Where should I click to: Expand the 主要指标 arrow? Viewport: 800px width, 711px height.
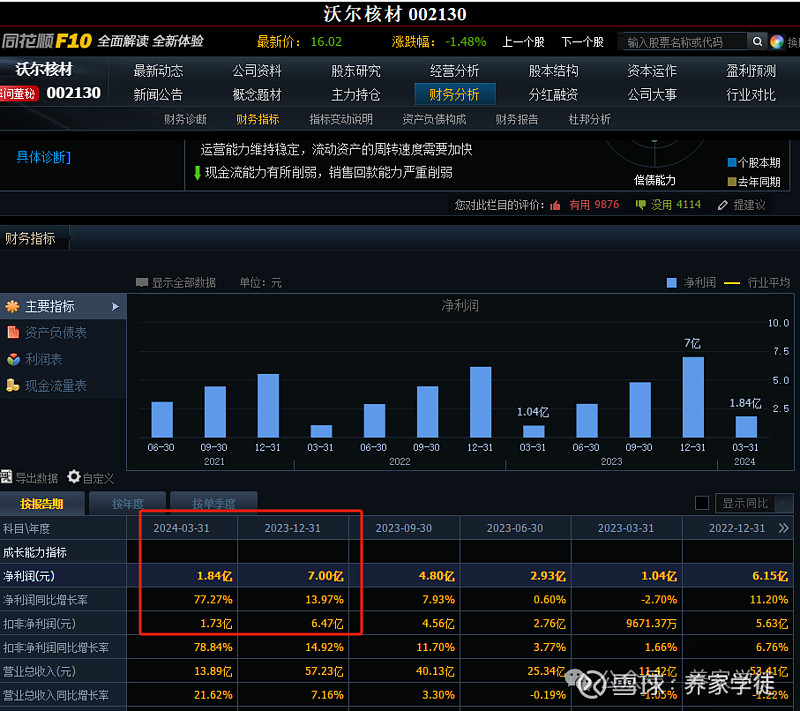pyautogui.click(x=115, y=307)
